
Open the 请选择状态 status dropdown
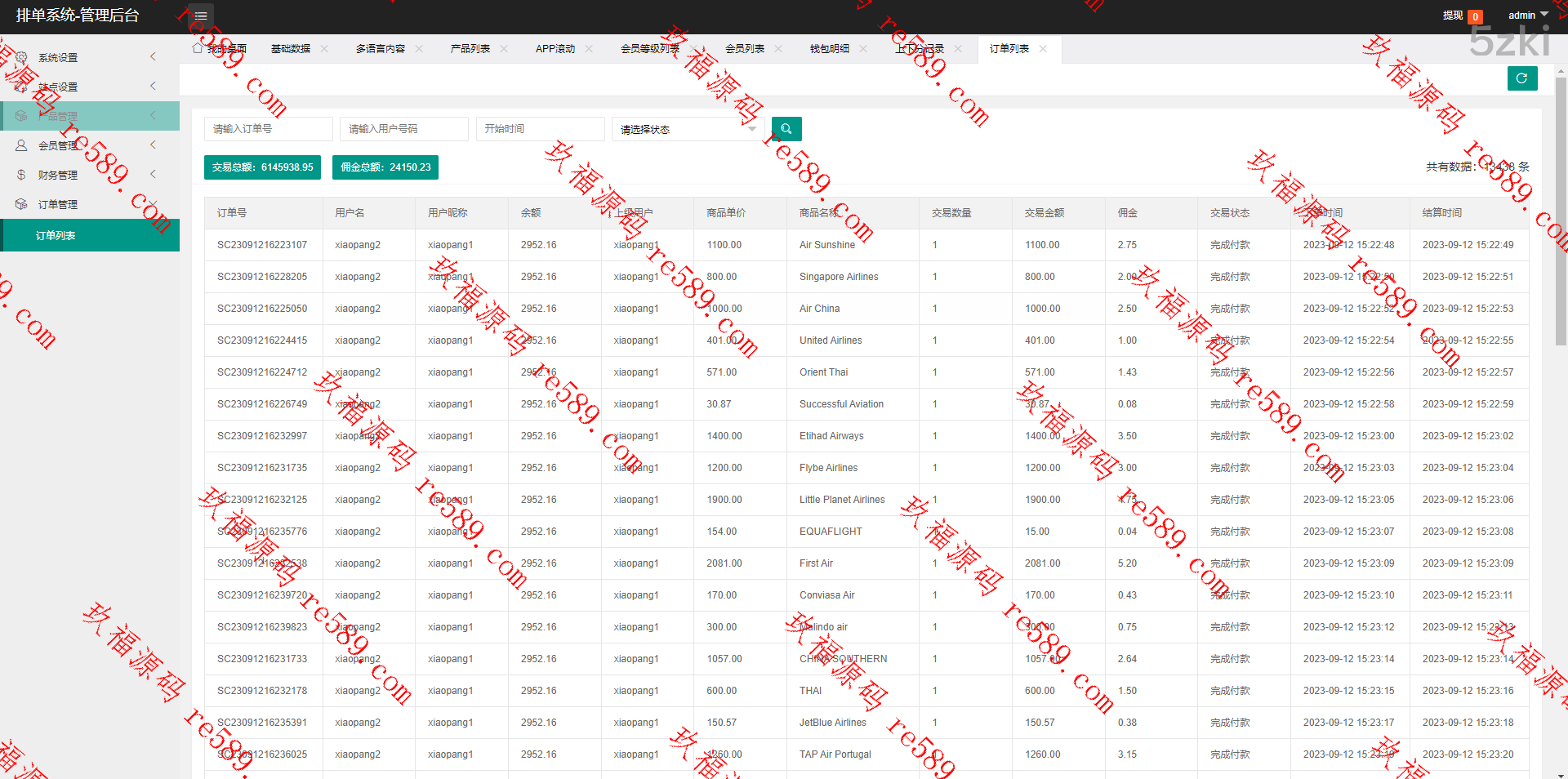coord(688,129)
